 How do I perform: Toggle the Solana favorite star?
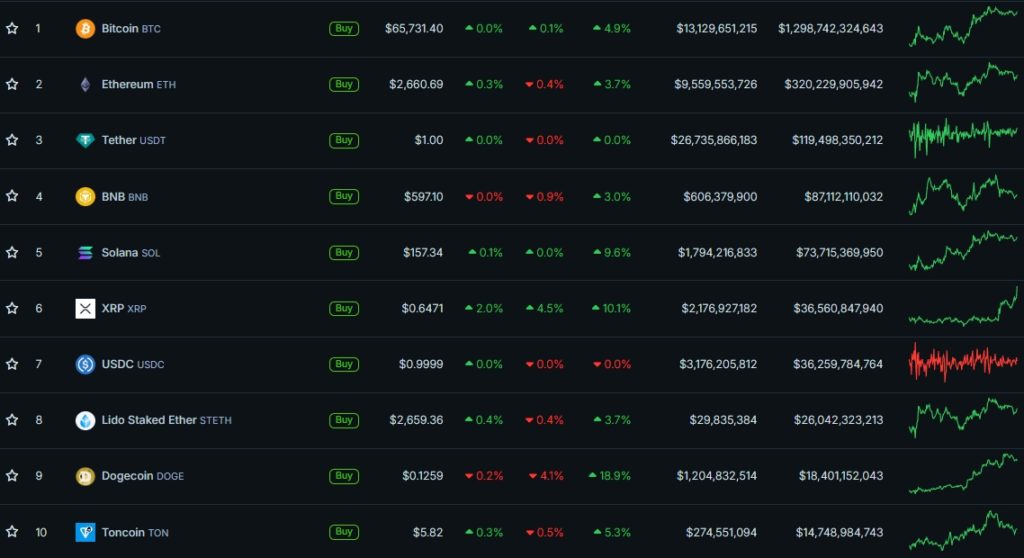12,252
